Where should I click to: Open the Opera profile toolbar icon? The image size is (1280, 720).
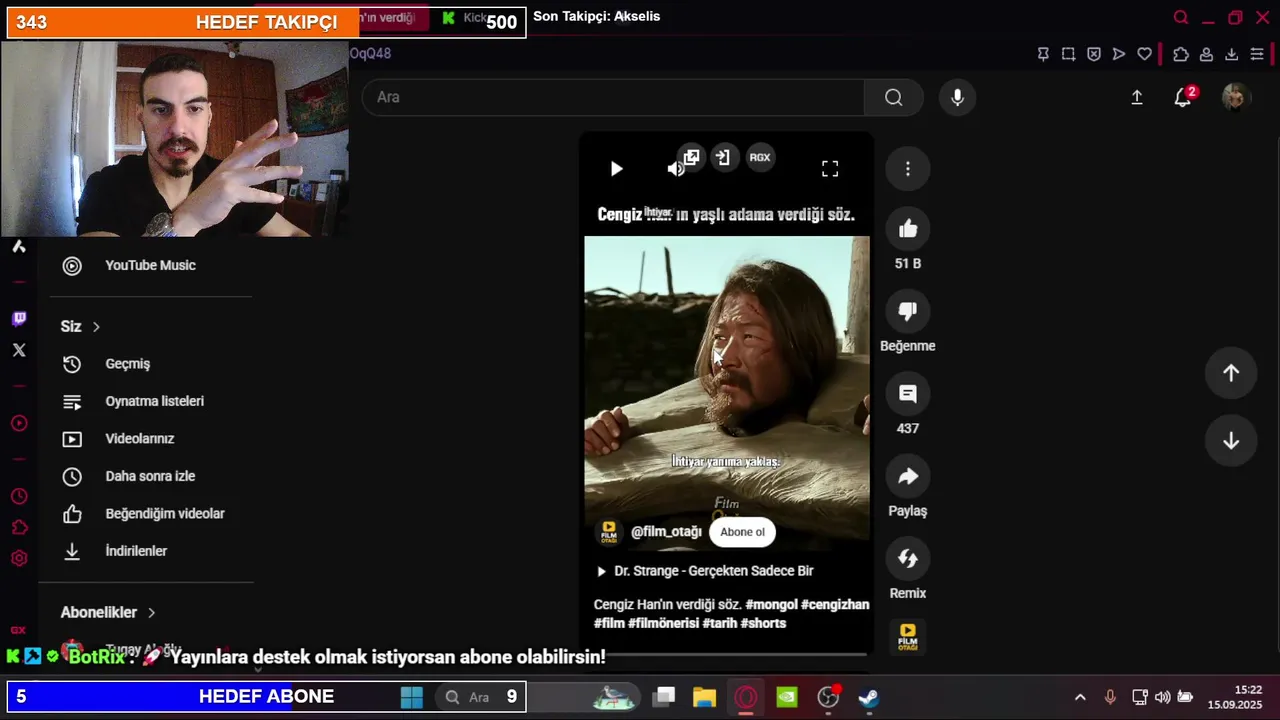1207,54
